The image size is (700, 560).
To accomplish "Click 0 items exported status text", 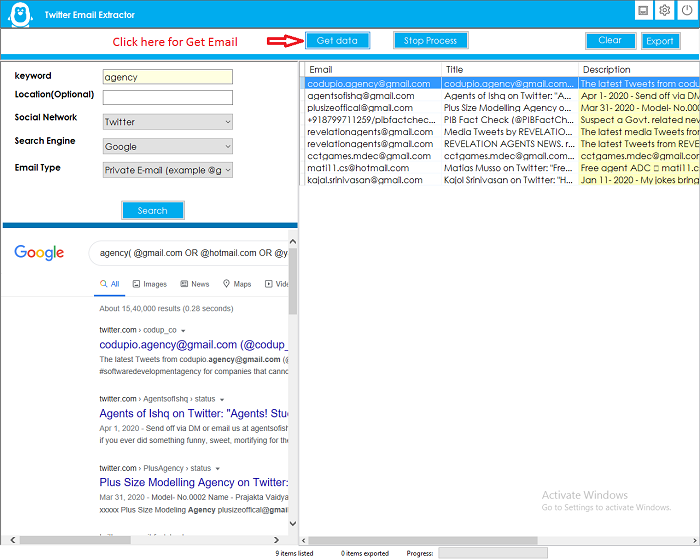I will click(365, 553).
